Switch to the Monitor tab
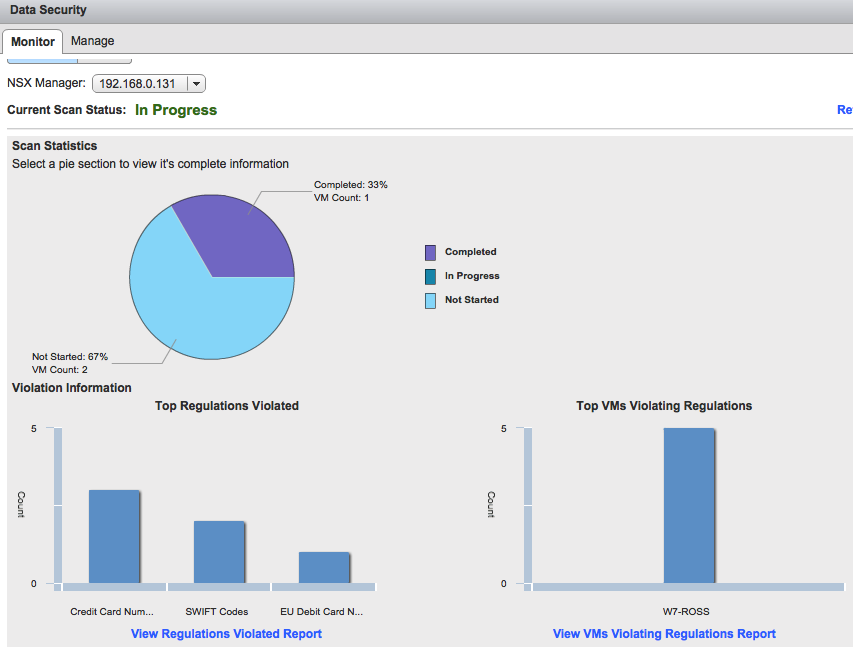This screenshot has width=853, height=647. pyautogui.click(x=33, y=41)
